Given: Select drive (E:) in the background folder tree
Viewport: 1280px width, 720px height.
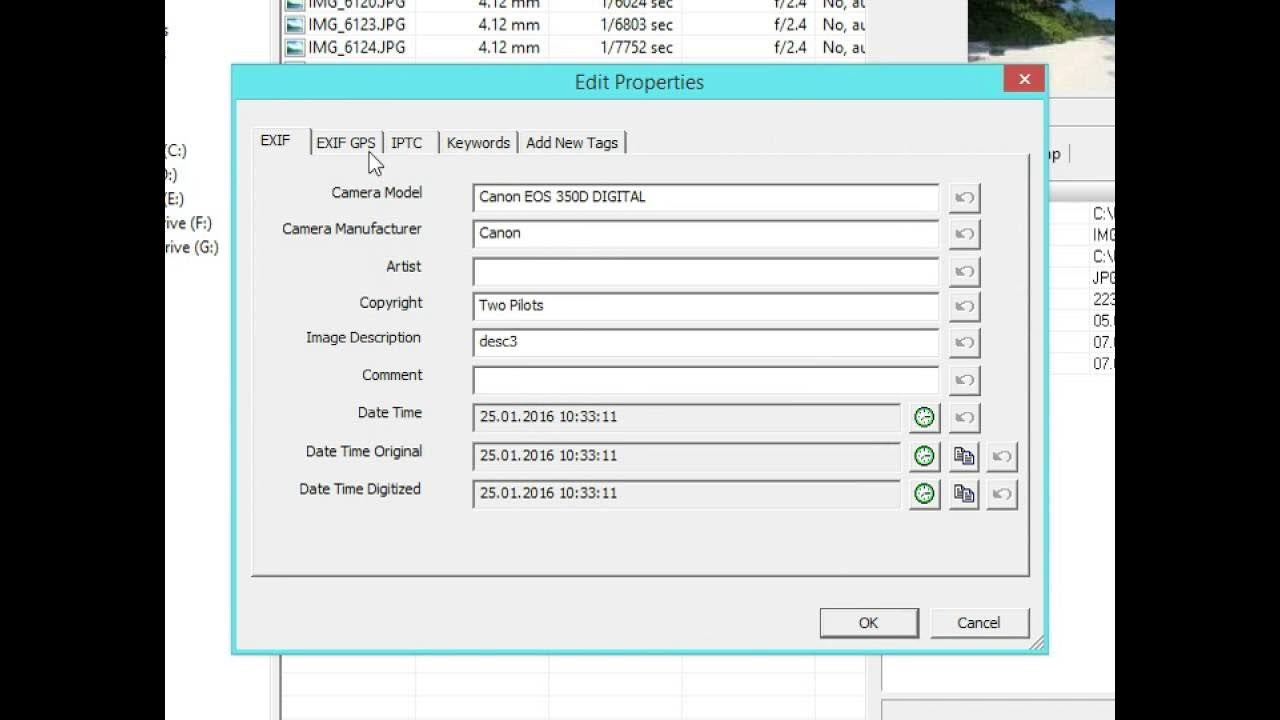Looking at the screenshot, I should (x=175, y=199).
